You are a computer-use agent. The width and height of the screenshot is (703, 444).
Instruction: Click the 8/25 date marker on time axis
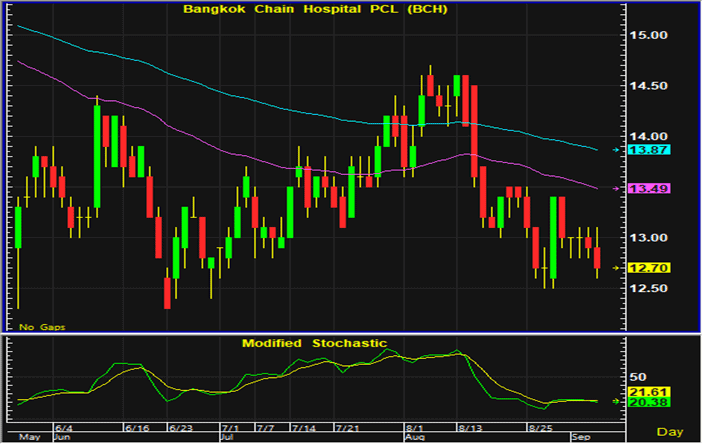coord(539,427)
